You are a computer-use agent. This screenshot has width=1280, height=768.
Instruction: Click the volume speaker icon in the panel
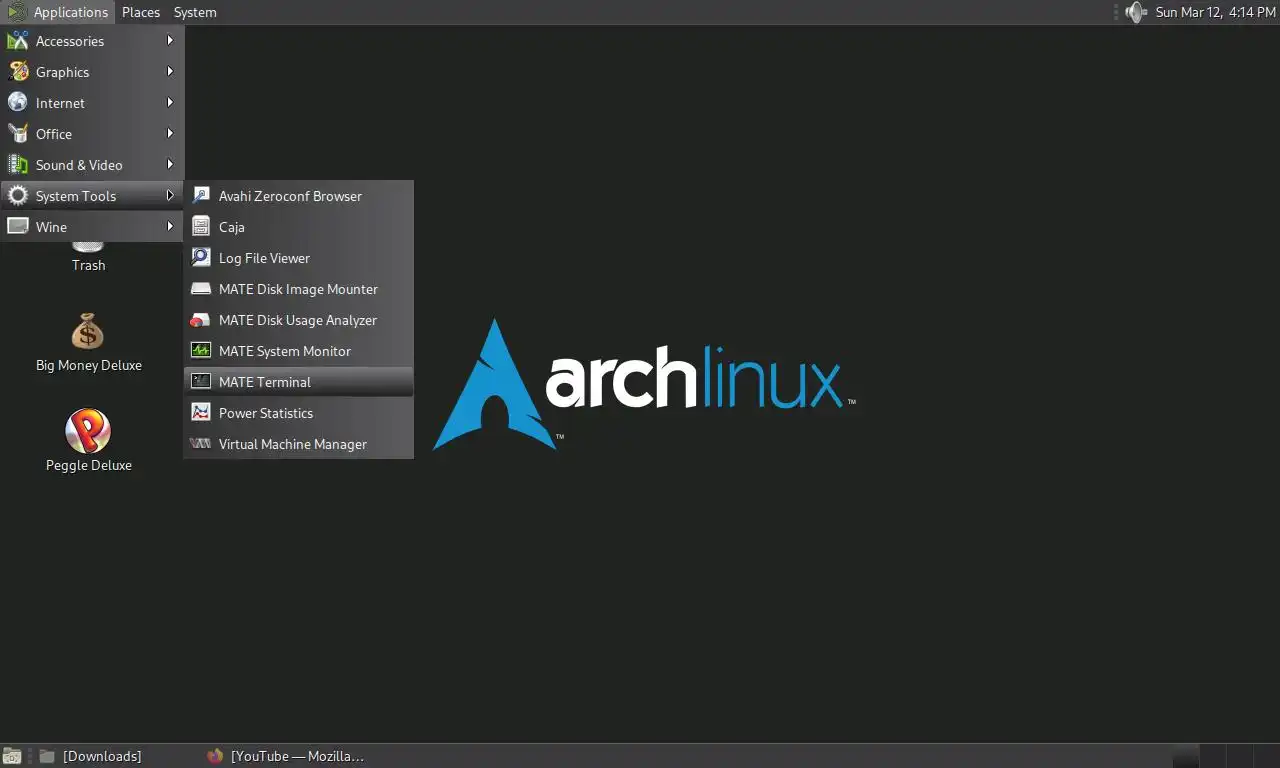point(1135,12)
